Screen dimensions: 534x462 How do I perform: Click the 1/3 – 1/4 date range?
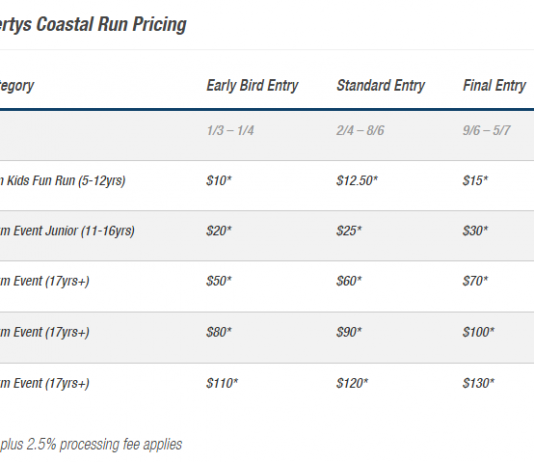230,130
